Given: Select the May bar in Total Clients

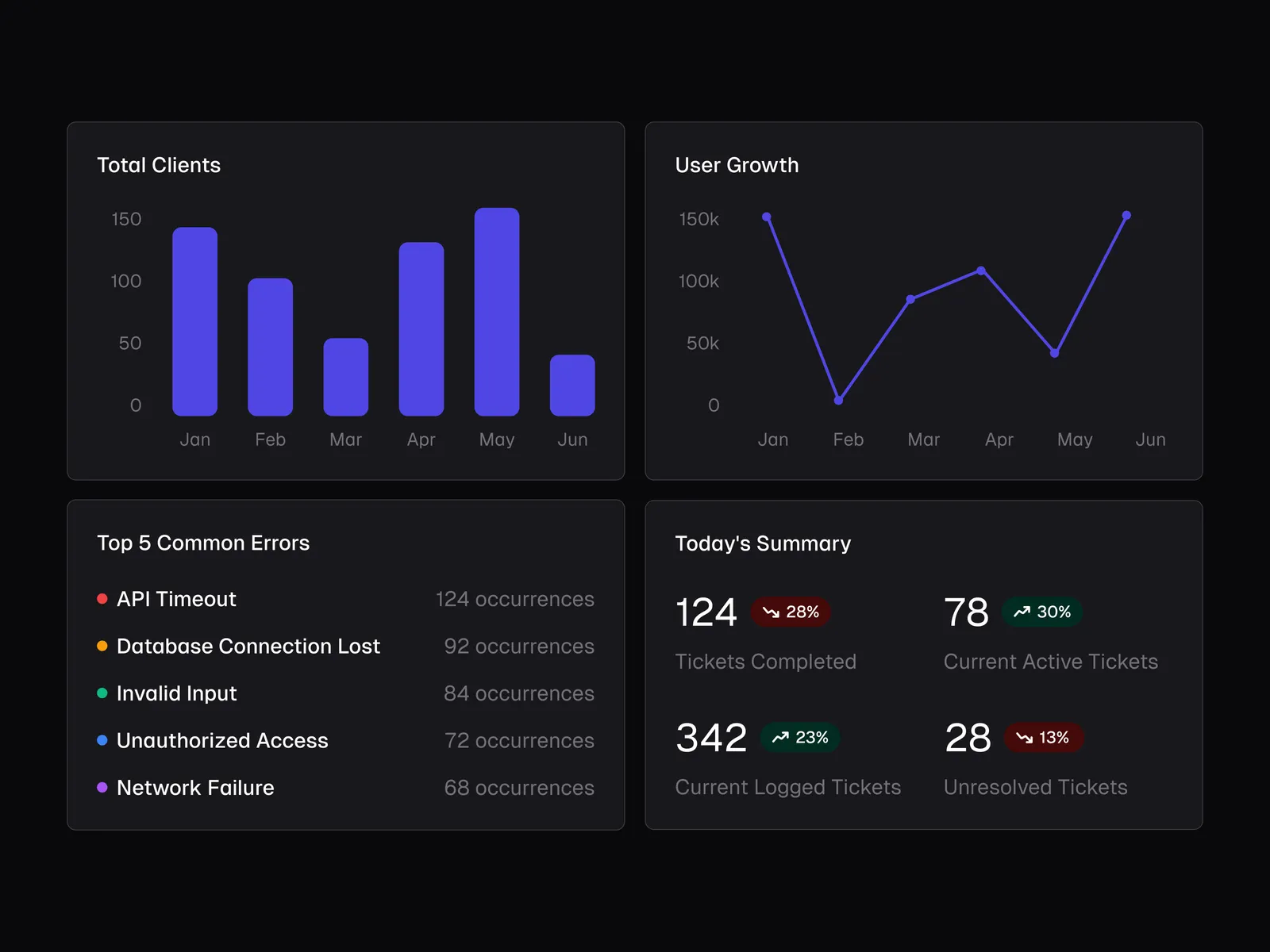Looking at the screenshot, I should tap(497, 312).
